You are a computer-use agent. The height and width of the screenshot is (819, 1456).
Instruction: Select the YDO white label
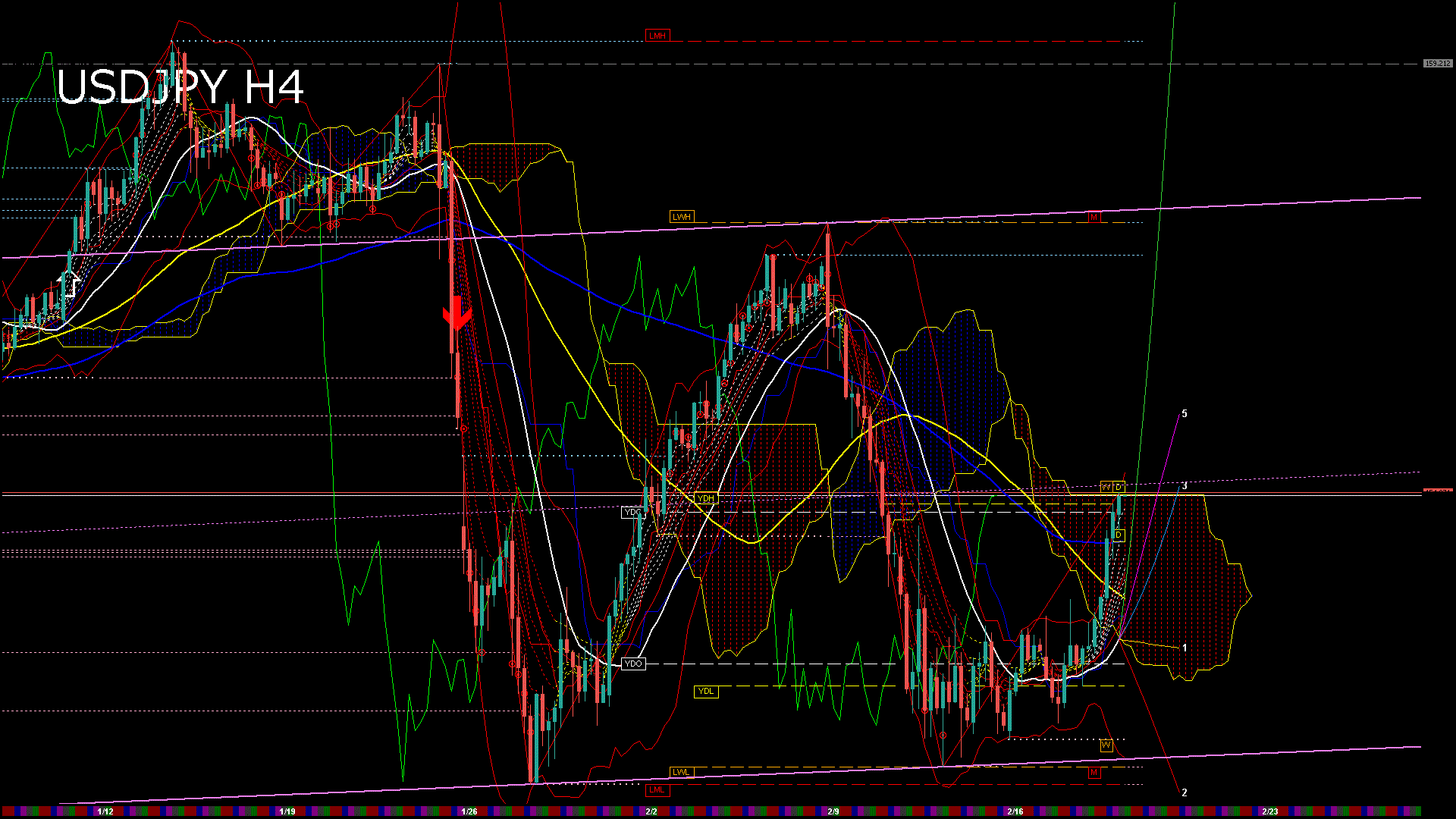pyautogui.click(x=632, y=664)
